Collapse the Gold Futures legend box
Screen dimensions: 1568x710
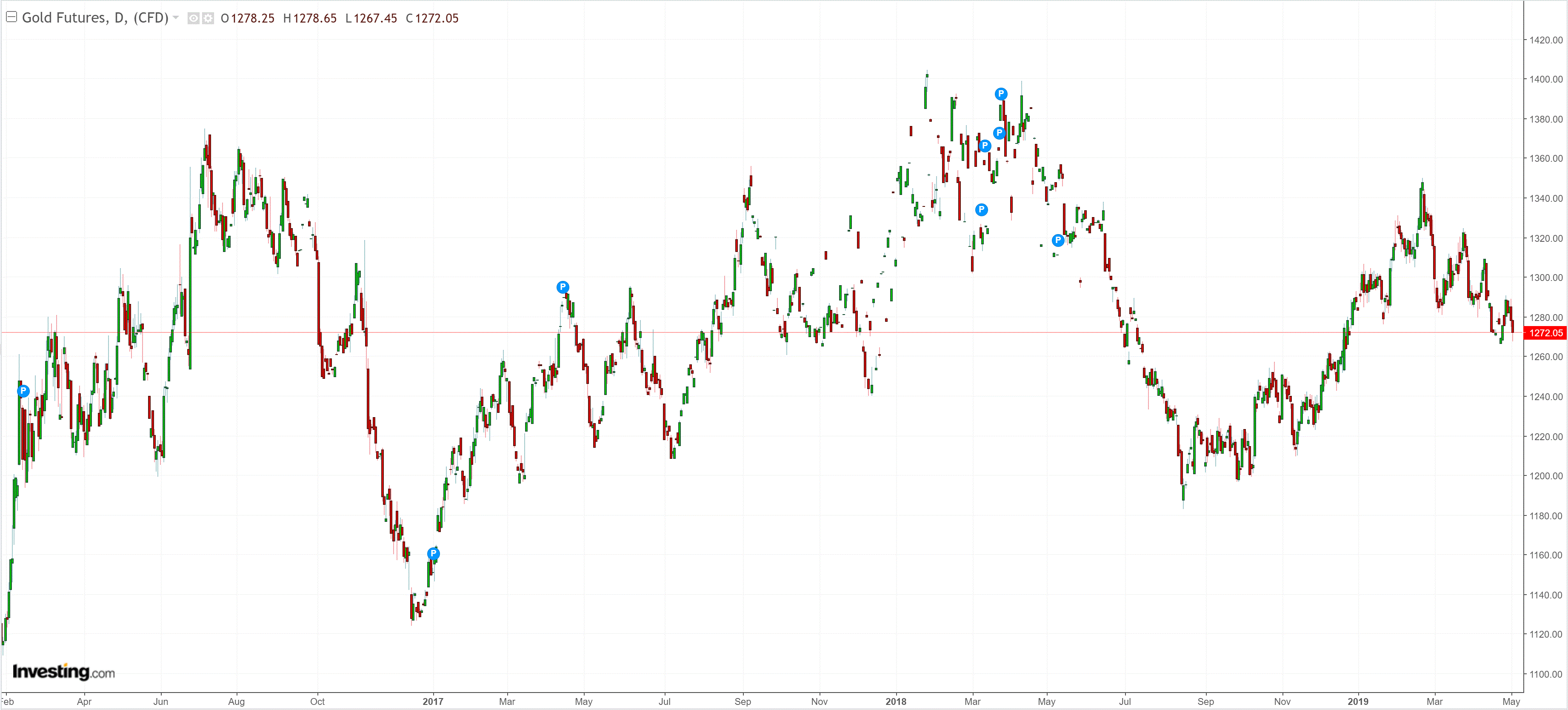(x=11, y=17)
